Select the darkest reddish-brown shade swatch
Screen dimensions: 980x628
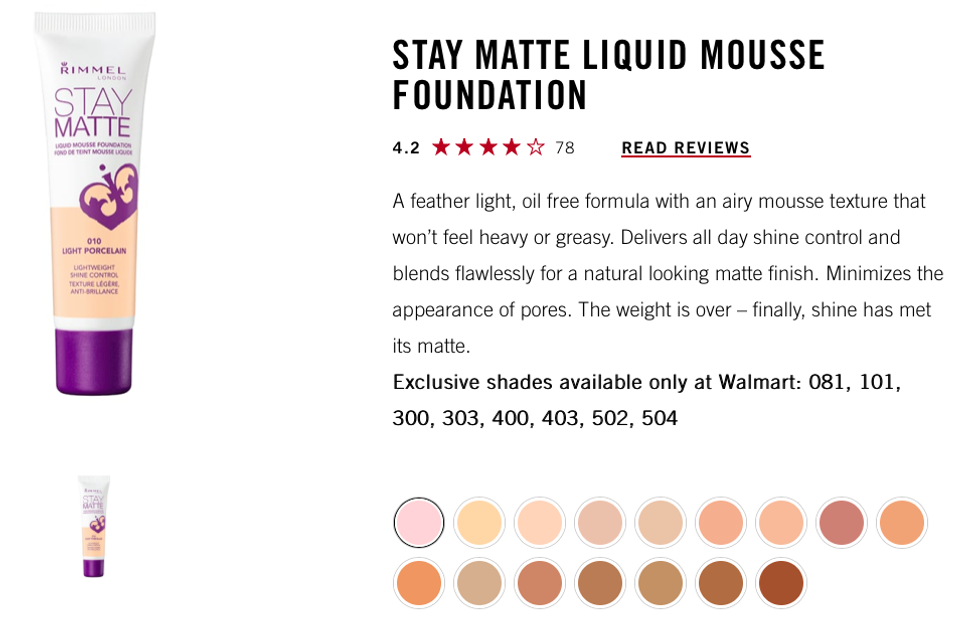click(781, 583)
